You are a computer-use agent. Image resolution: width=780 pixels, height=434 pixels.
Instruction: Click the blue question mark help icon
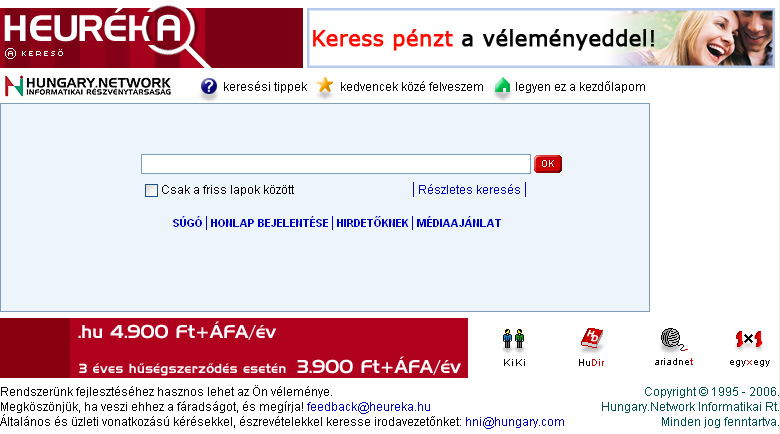pyautogui.click(x=209, y=87)
